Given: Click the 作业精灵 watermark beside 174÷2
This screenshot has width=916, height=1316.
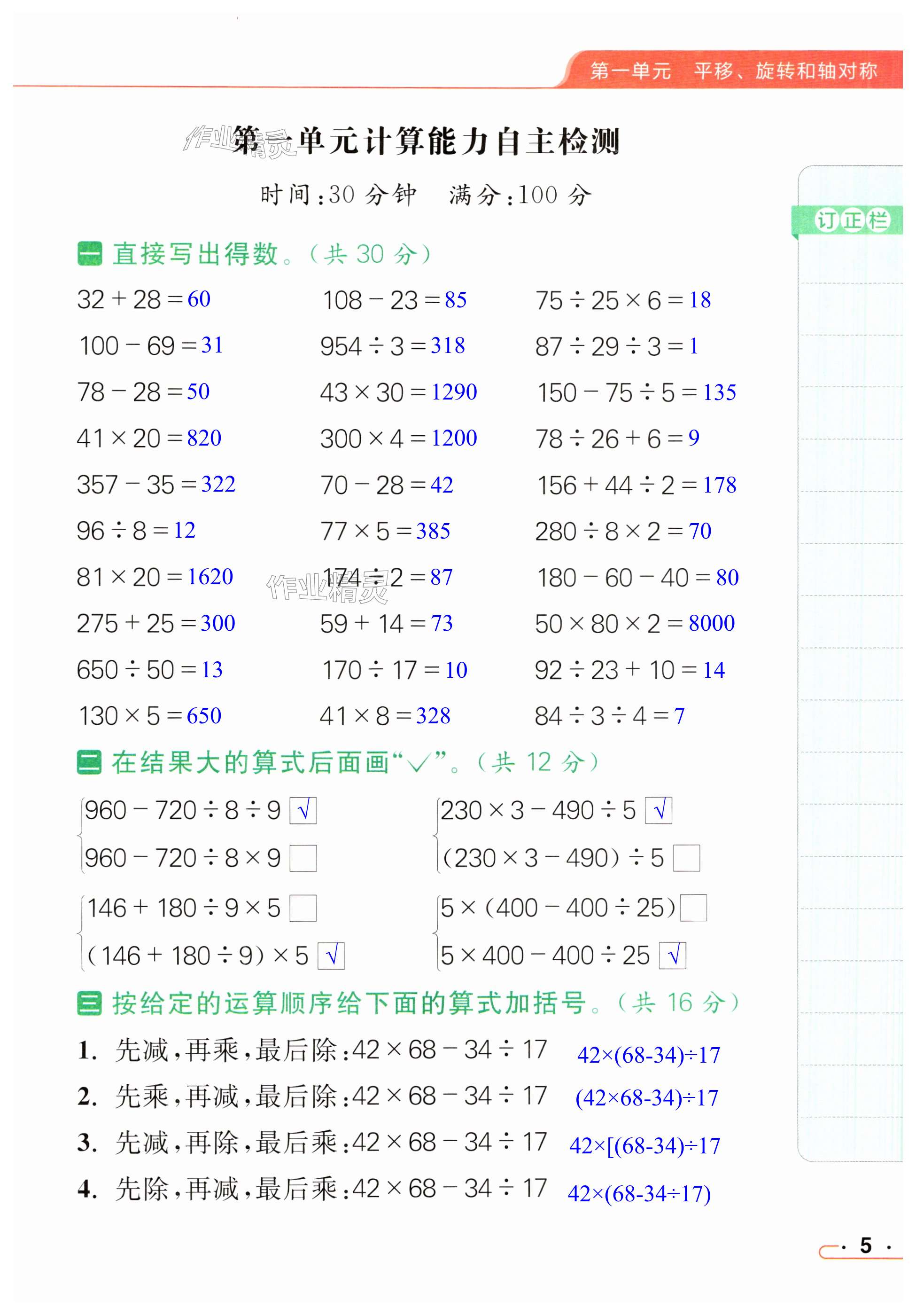Looking at the screenshot, I should tap(326, 588).
